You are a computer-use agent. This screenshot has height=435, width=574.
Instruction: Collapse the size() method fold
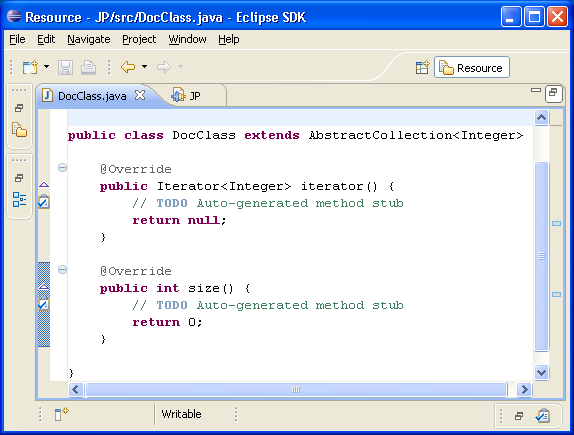point(63,270)
